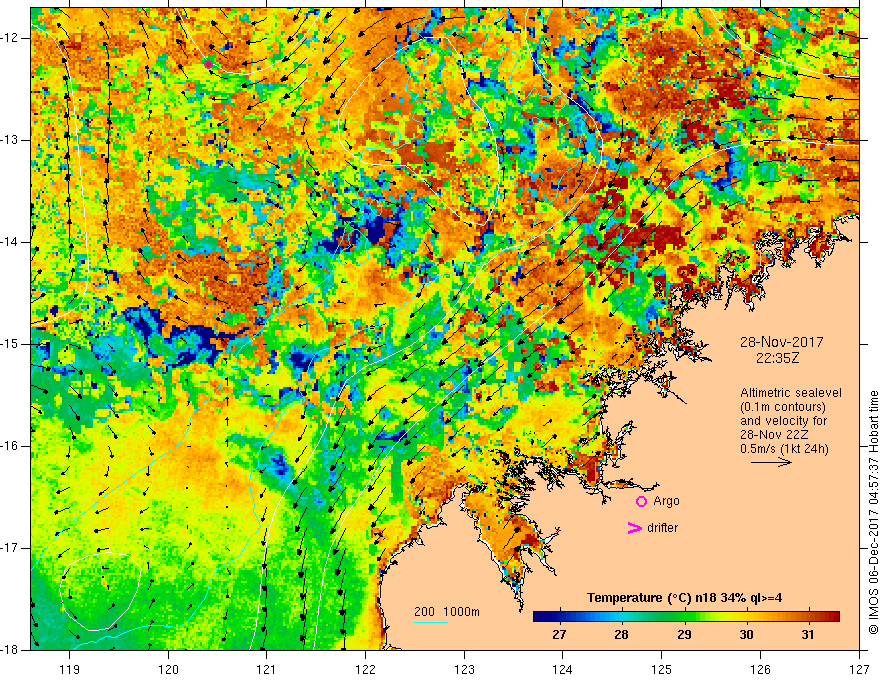
Task: Click the longitude label 126
Action: (760, 669)
